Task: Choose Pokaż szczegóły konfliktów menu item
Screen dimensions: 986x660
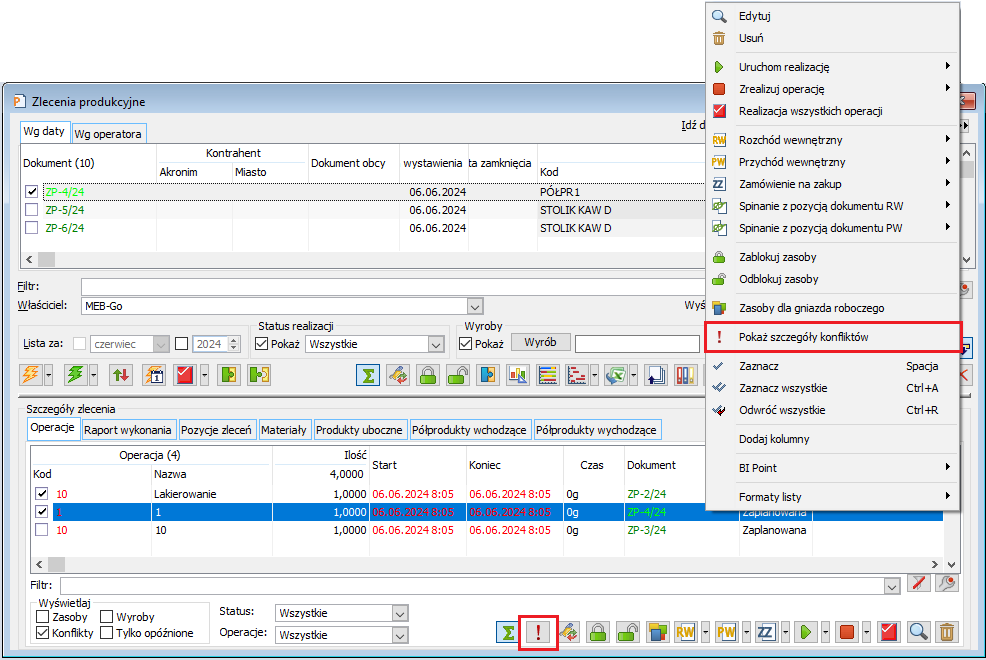Action: click(833, 337)
